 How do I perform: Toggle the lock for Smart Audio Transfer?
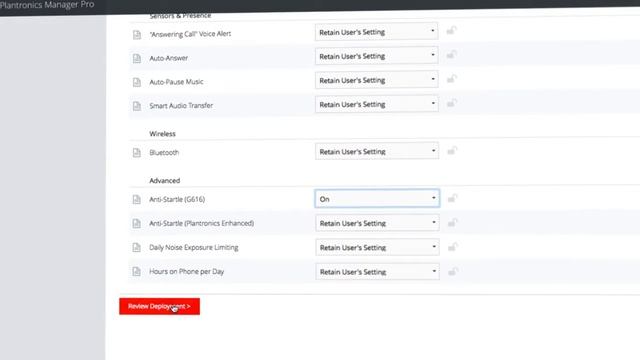tap(451, 103)
